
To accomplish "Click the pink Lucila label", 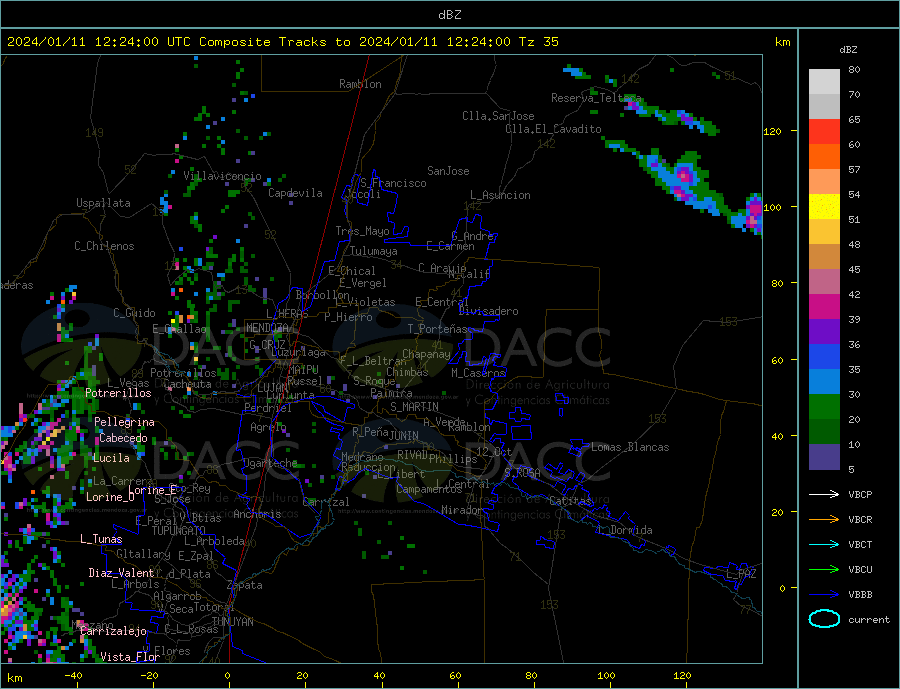I will click(x=111, y=458).
